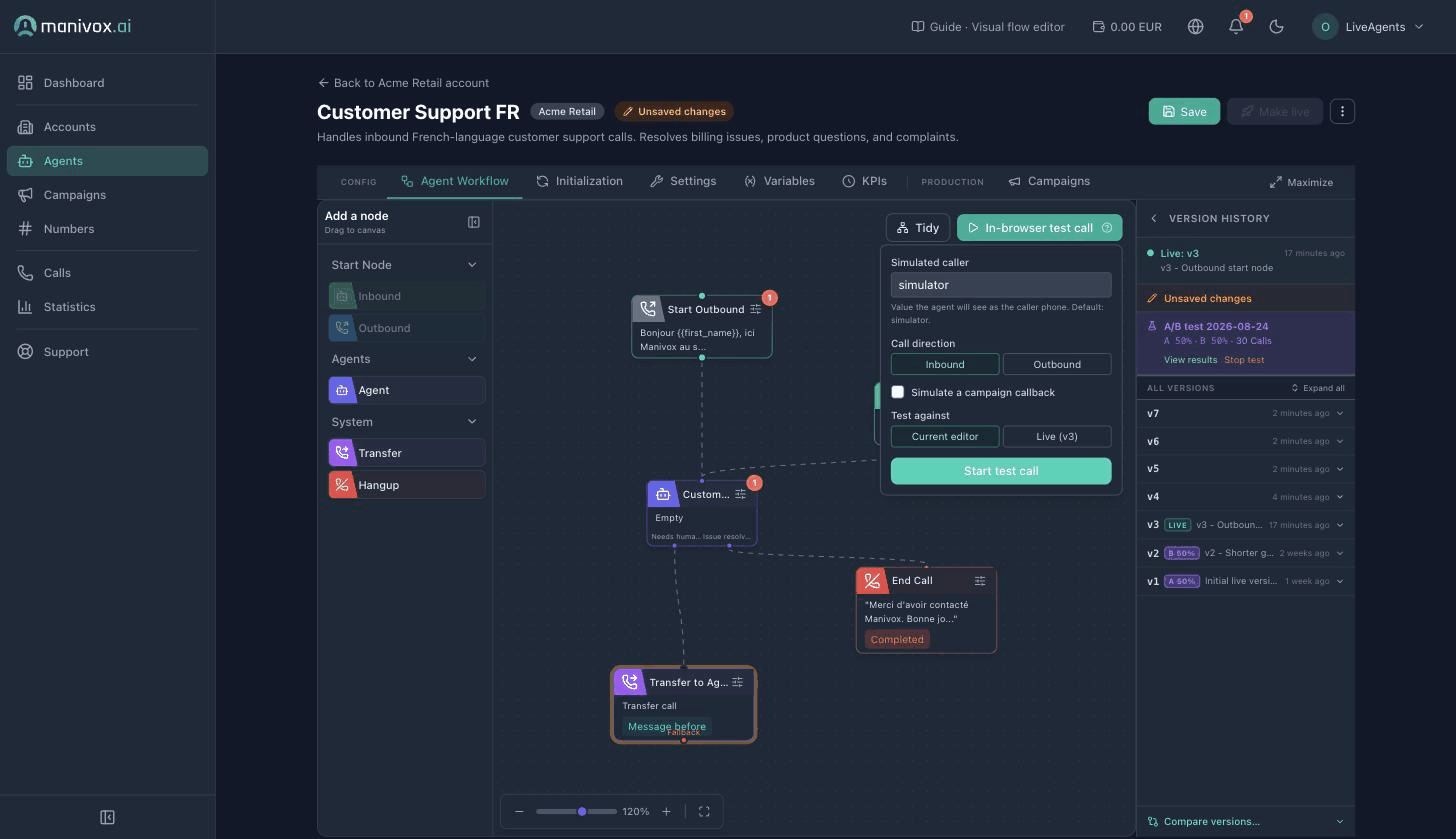Start the test call
The height and width of the screenshot is (839, 1456).
[1001, 471]
